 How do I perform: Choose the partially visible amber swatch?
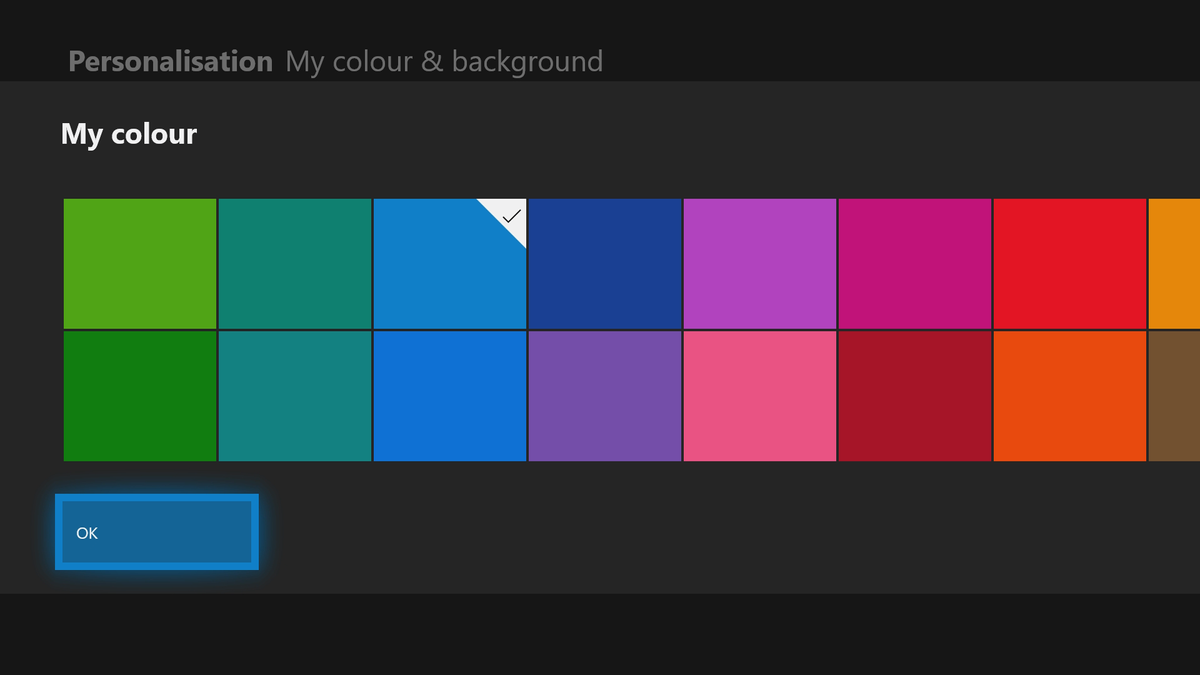(1175, 263)
